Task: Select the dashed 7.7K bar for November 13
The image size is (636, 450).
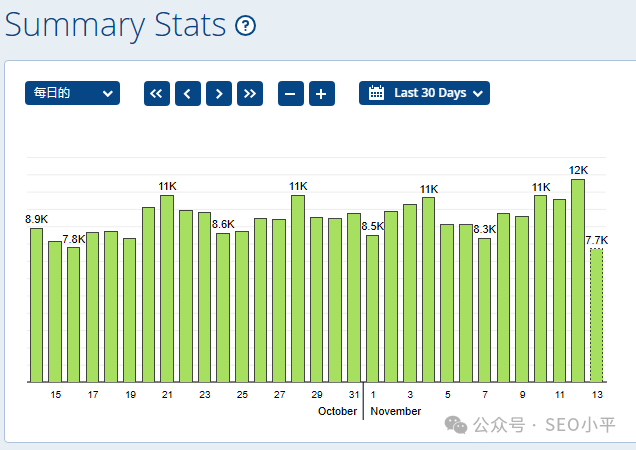Action: click(x=596, y=315)
